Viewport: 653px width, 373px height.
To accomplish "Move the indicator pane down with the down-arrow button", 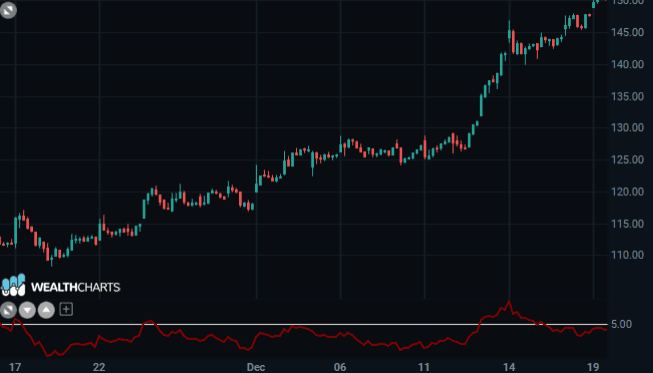I will coord(27,310).
